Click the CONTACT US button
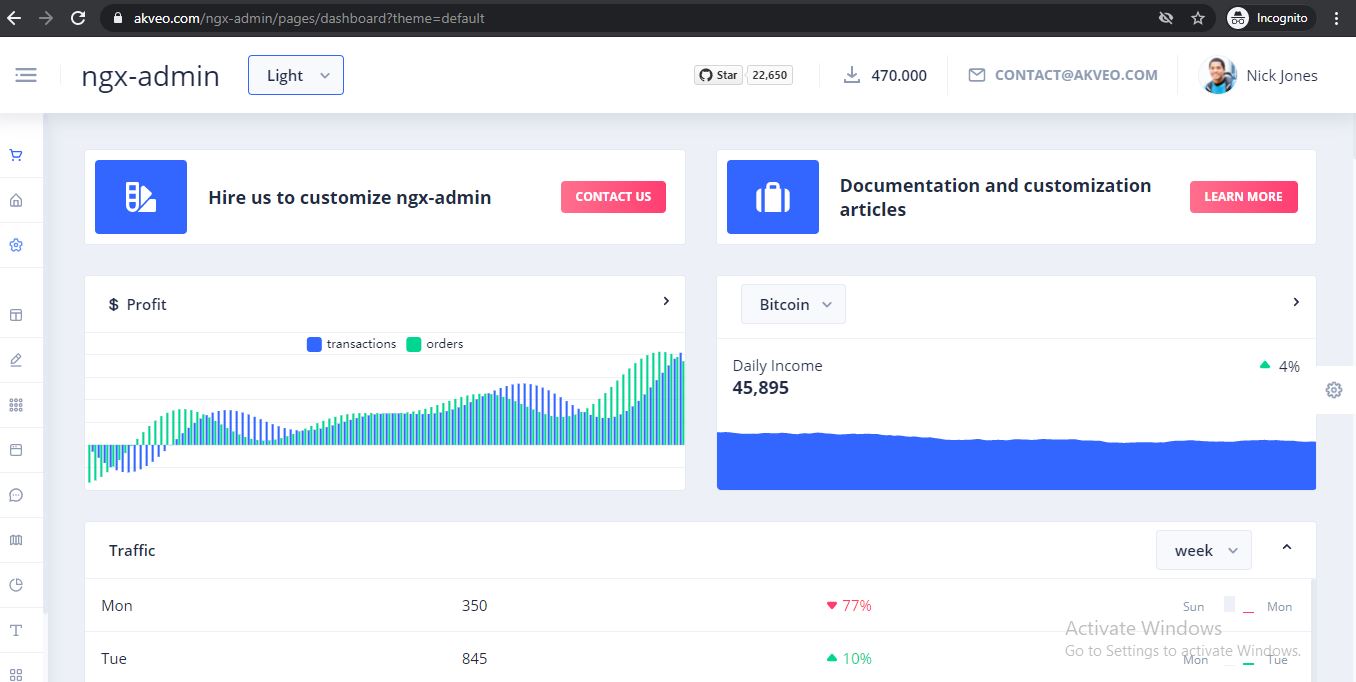Viewport: 1356px width, 682px height. pyautogui.click(x=613, y=197)
